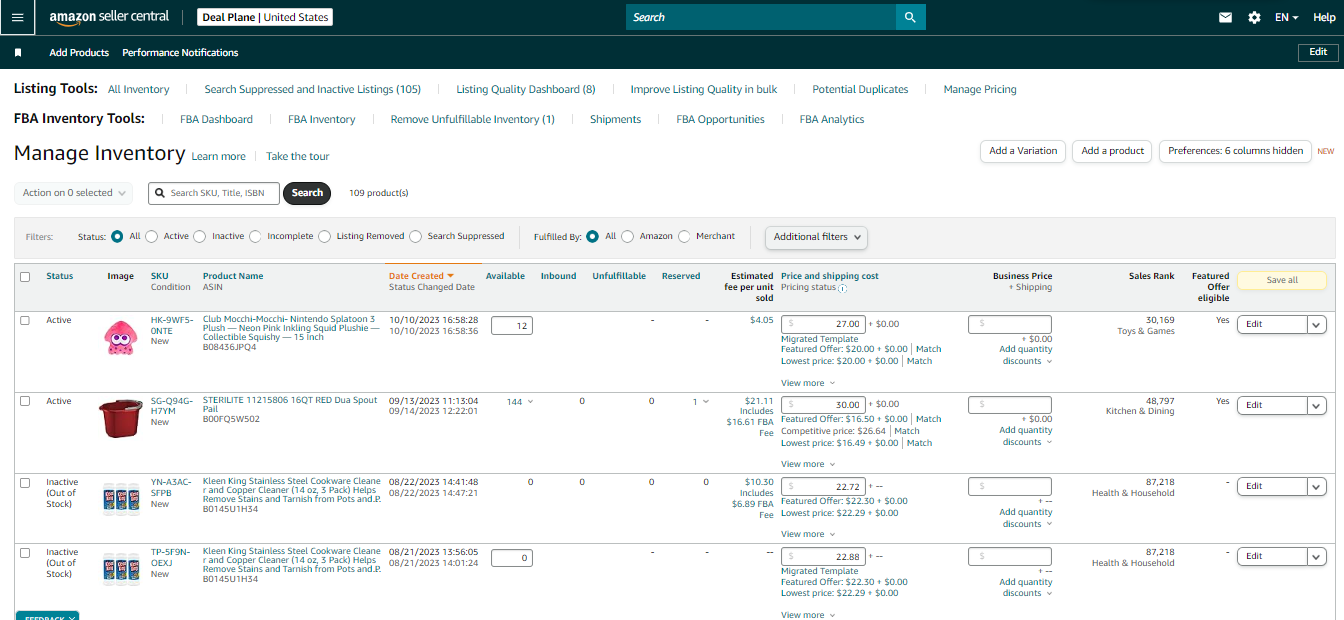Click the Amazon Seller Central logo
Screen dimensions: 1344x620
click(109, 17)
